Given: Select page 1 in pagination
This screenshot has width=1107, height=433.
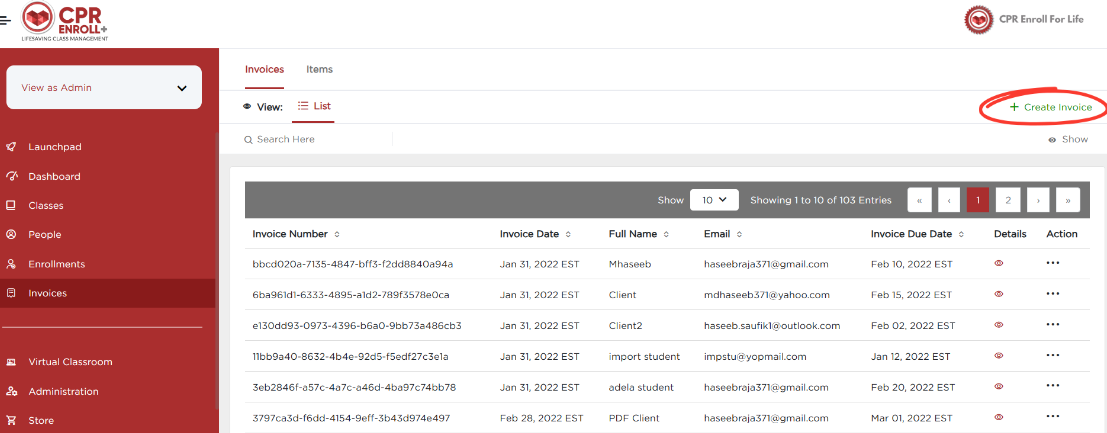Looking at the screenshot, I should coord(978,200).
